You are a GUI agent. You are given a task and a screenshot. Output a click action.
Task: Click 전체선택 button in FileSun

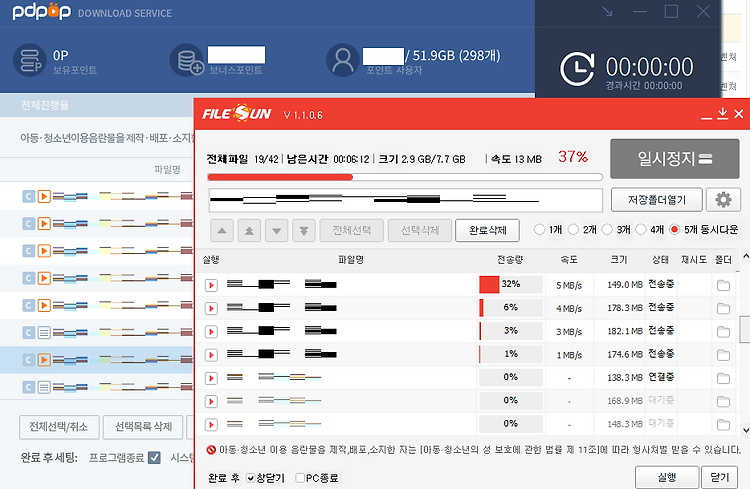click(352, 231)
